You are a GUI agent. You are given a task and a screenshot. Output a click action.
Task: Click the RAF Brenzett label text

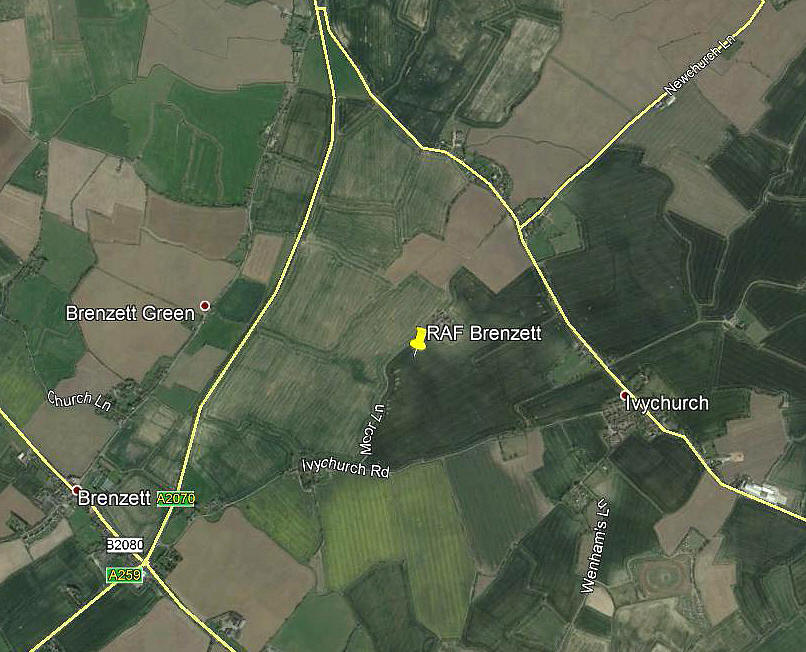click(x=484, y=334)
